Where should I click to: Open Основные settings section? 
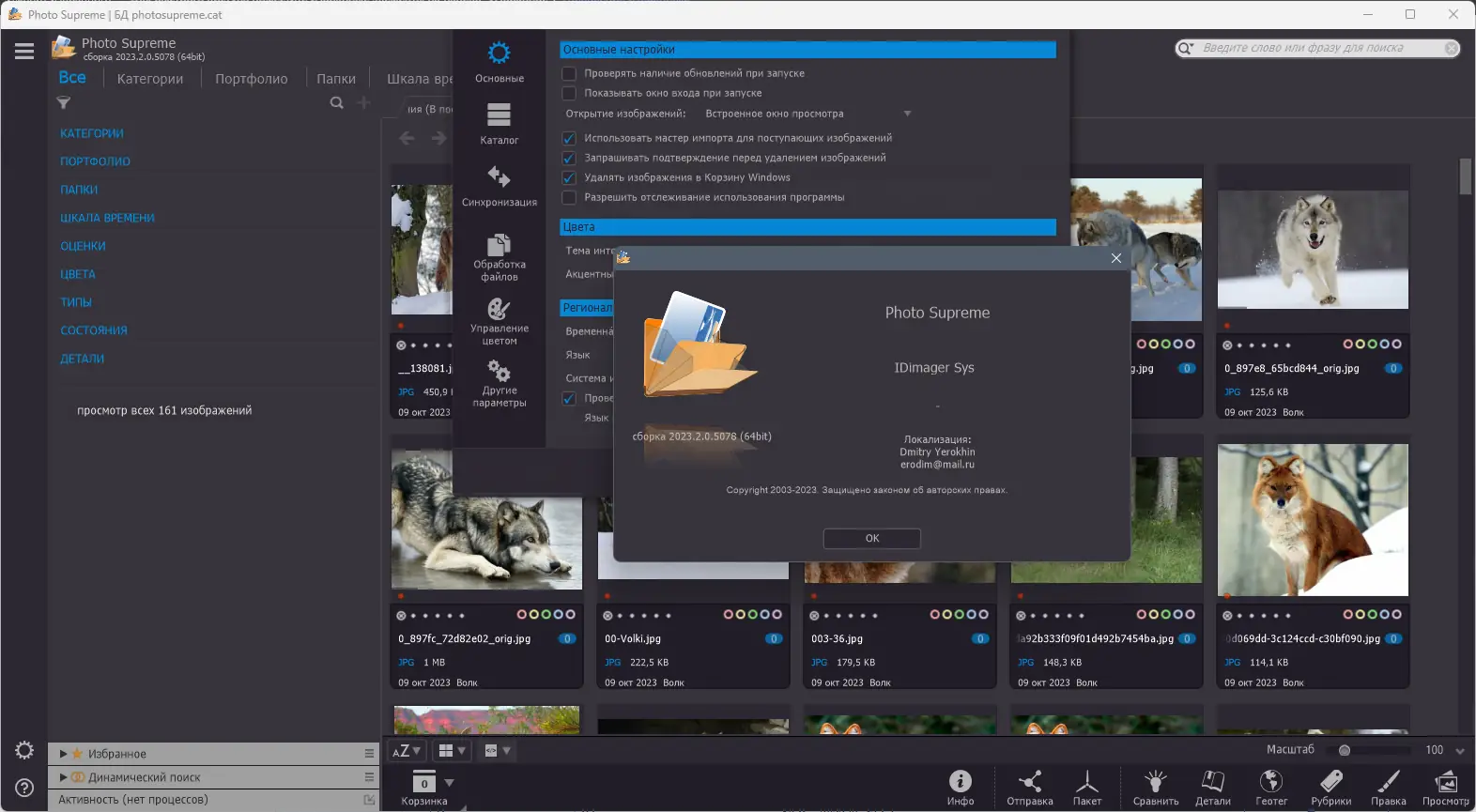coord(500,62)
